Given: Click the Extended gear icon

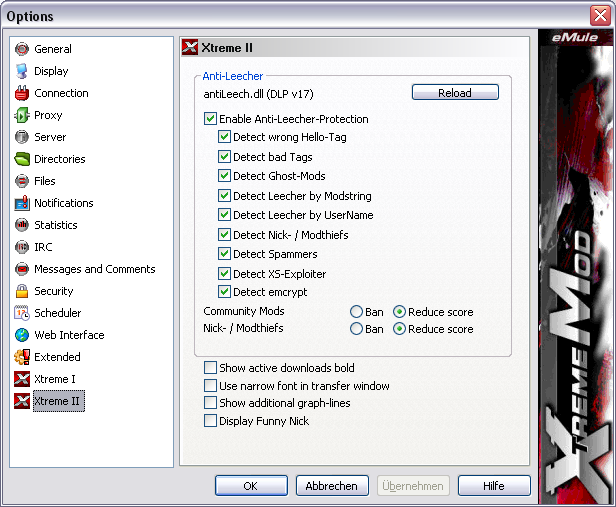Looking at the screenshot, I should [22, 357].
